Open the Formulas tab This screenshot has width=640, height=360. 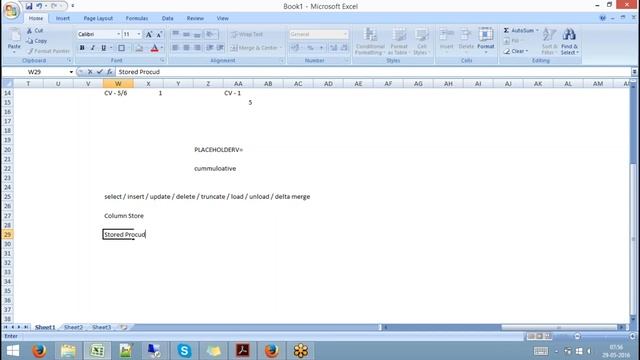pyautogui.click(x=137, y=18)
